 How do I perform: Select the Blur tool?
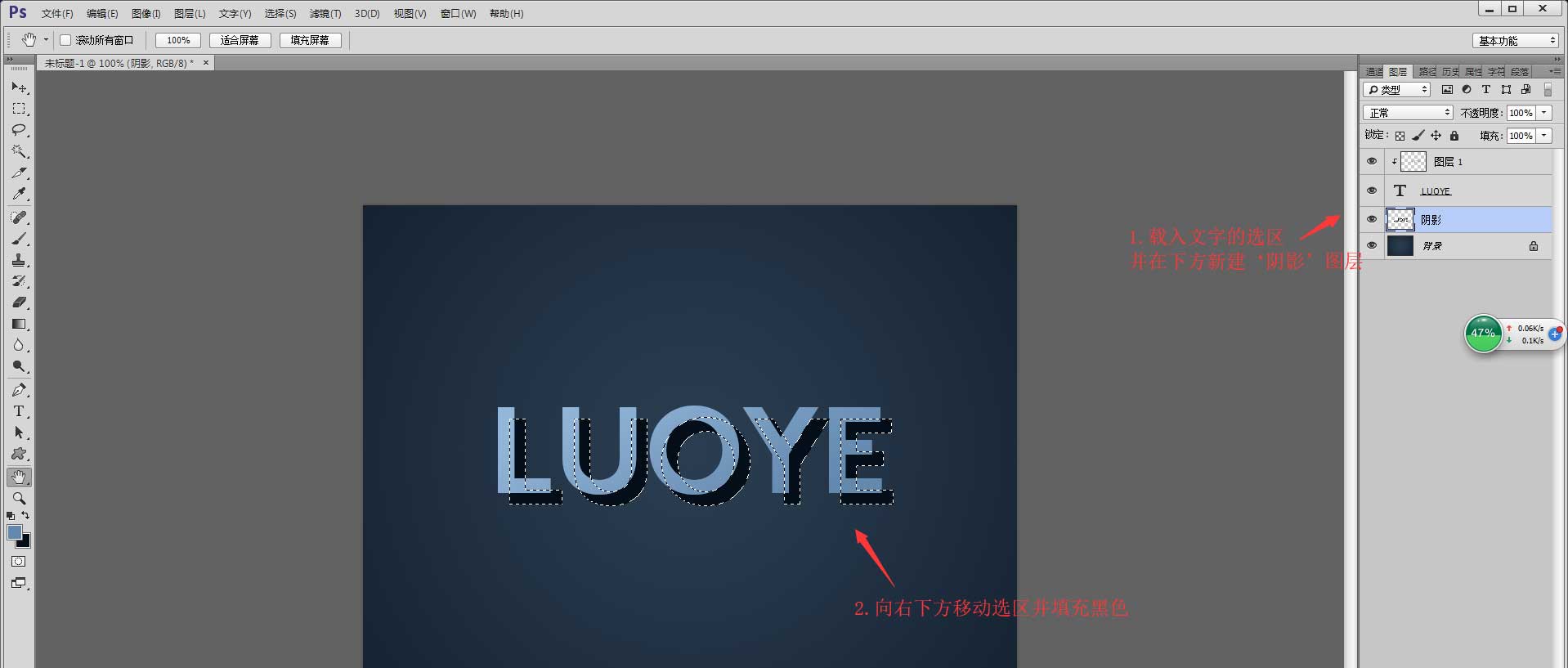coord(19,345)
